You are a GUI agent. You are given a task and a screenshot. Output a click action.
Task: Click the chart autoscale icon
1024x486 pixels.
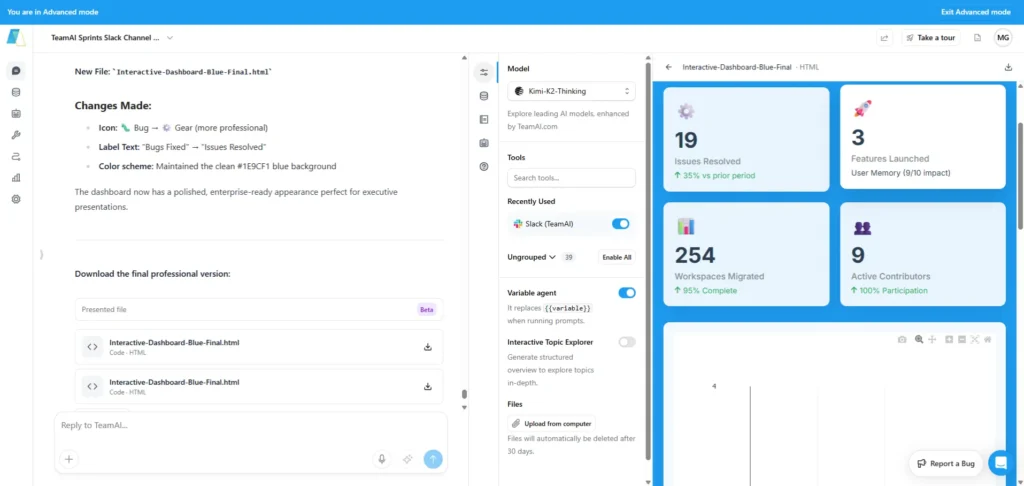click(x=975, y=339)
